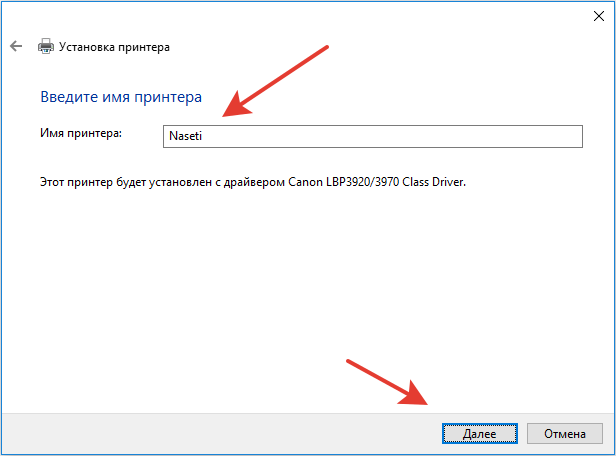
Task: Click the printer icon beside the title
Action: tap(45, 46)
